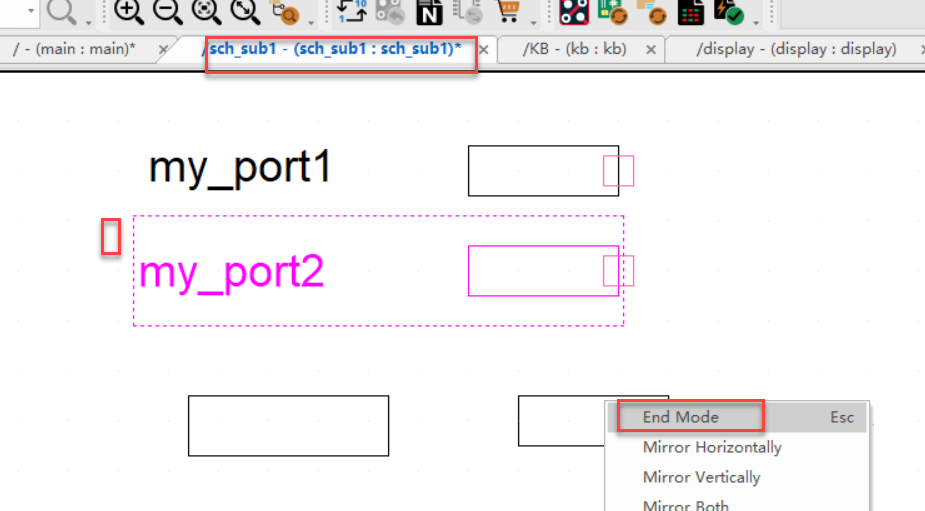Select Mirror Vertically menu entry

point(701,477)
